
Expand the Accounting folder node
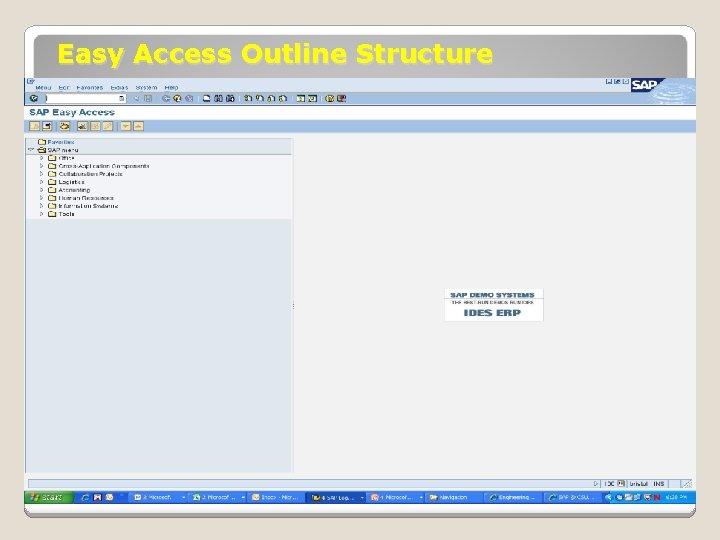pyautogui.click(x=41, y=190)
